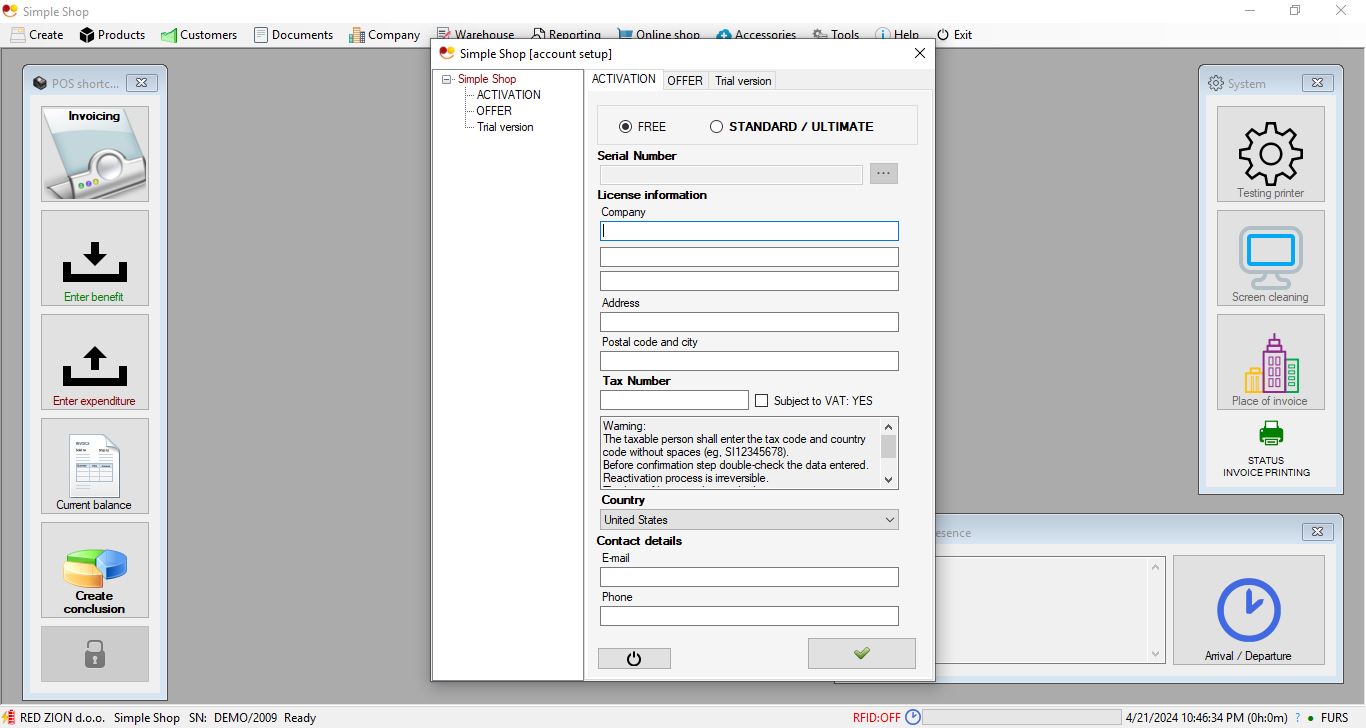Switch to the OFFER tab
The width and height of the screenshot is (1366, 728).
(x=685, y=81)
